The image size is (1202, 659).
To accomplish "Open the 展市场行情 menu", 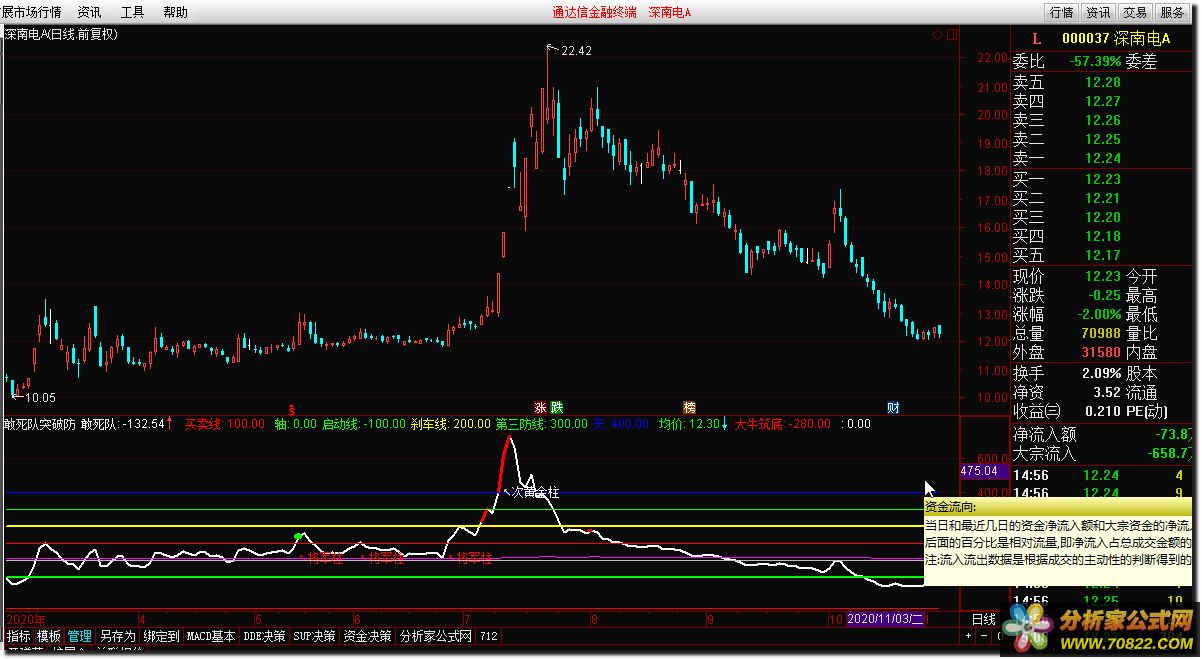I will (x=31, y=12).
